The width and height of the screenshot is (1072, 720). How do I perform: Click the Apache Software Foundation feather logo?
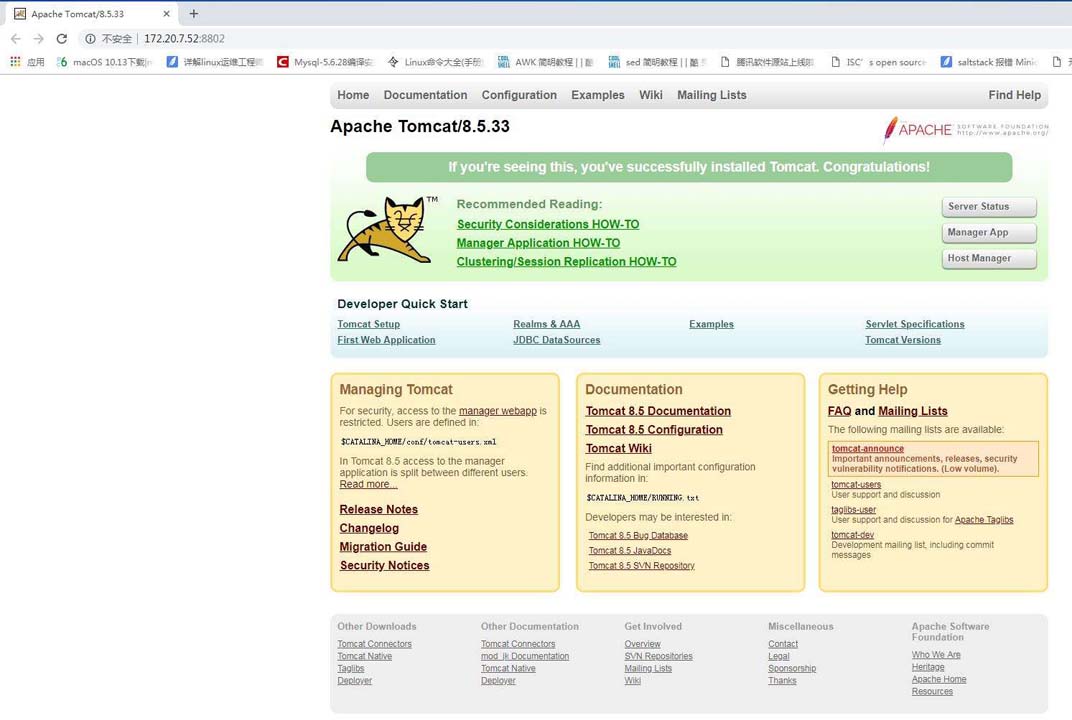[965, 129]
